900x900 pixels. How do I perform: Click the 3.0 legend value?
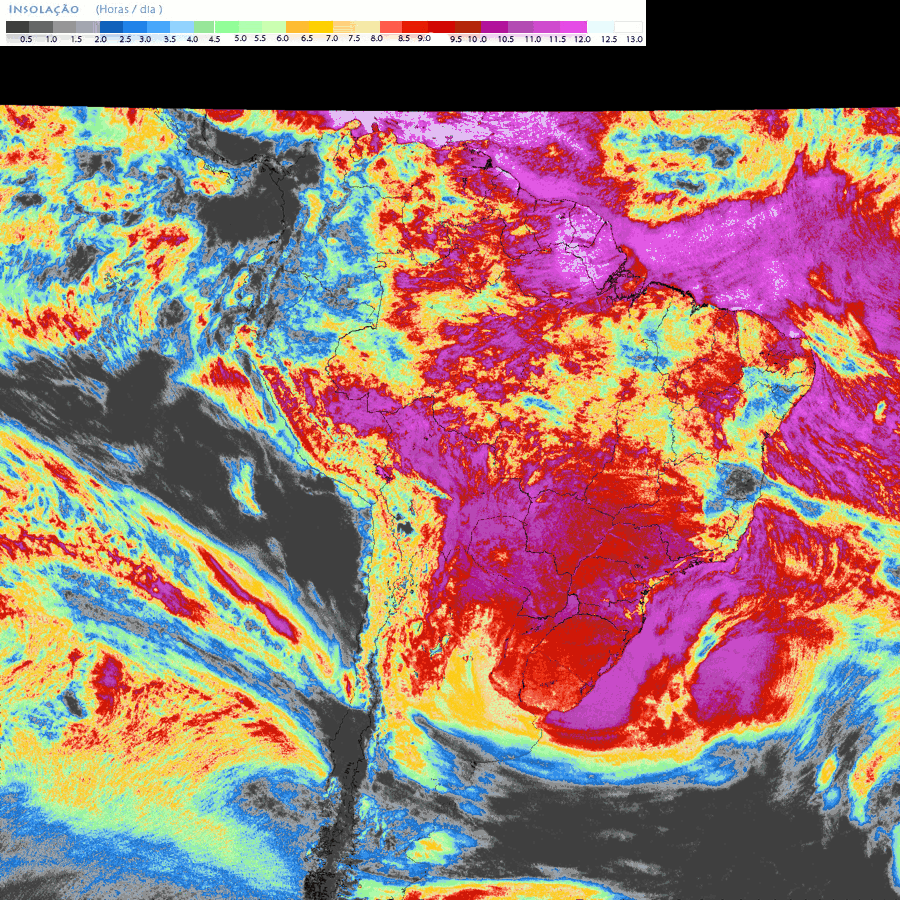(x=145, y=39)
